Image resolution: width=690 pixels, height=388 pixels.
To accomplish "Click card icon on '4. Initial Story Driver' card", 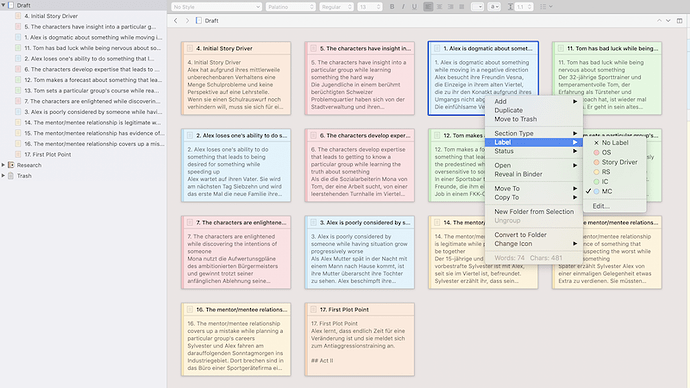I will (x=190, y=48).
